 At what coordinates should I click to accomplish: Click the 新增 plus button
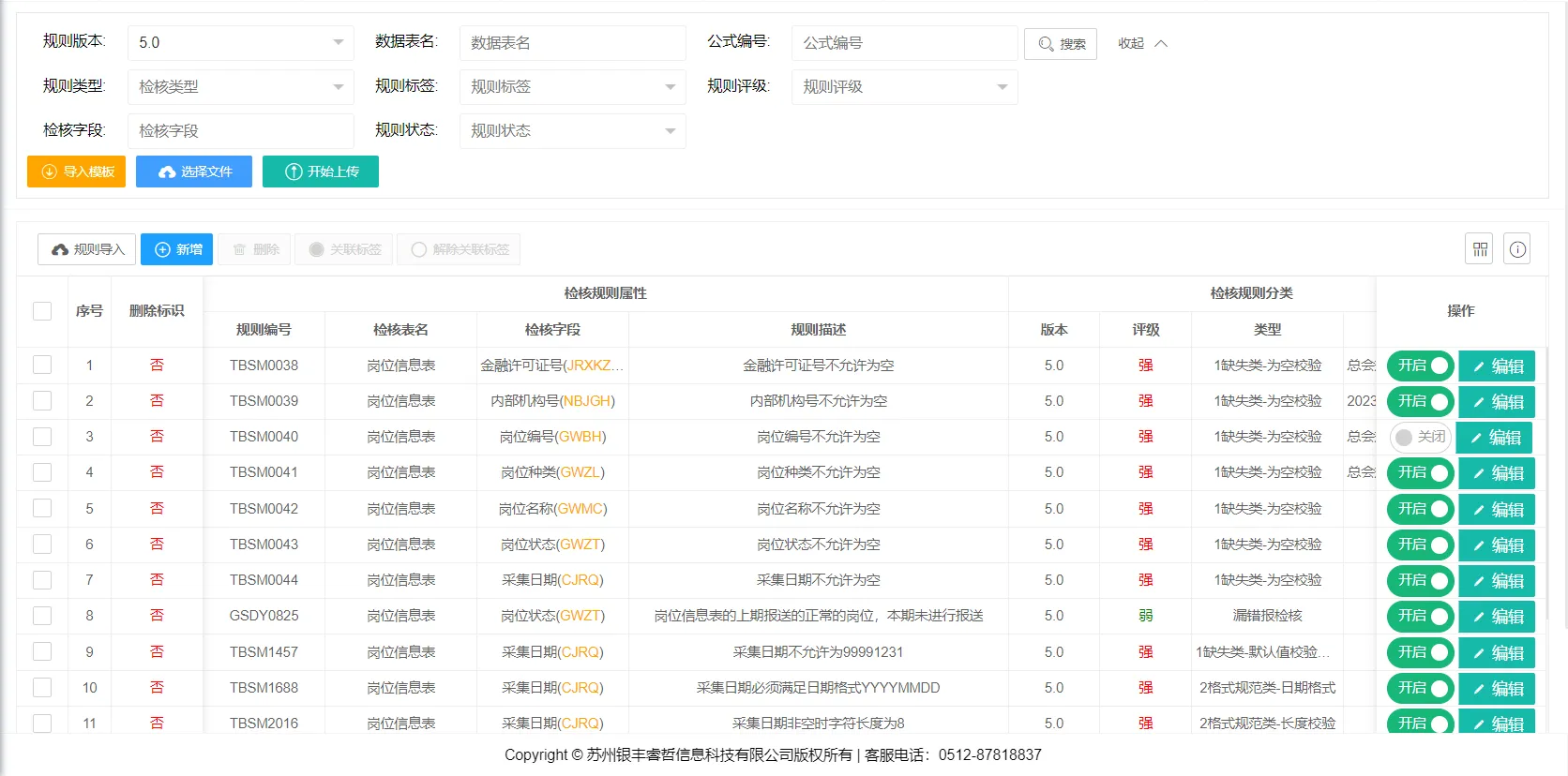[177, 249]
